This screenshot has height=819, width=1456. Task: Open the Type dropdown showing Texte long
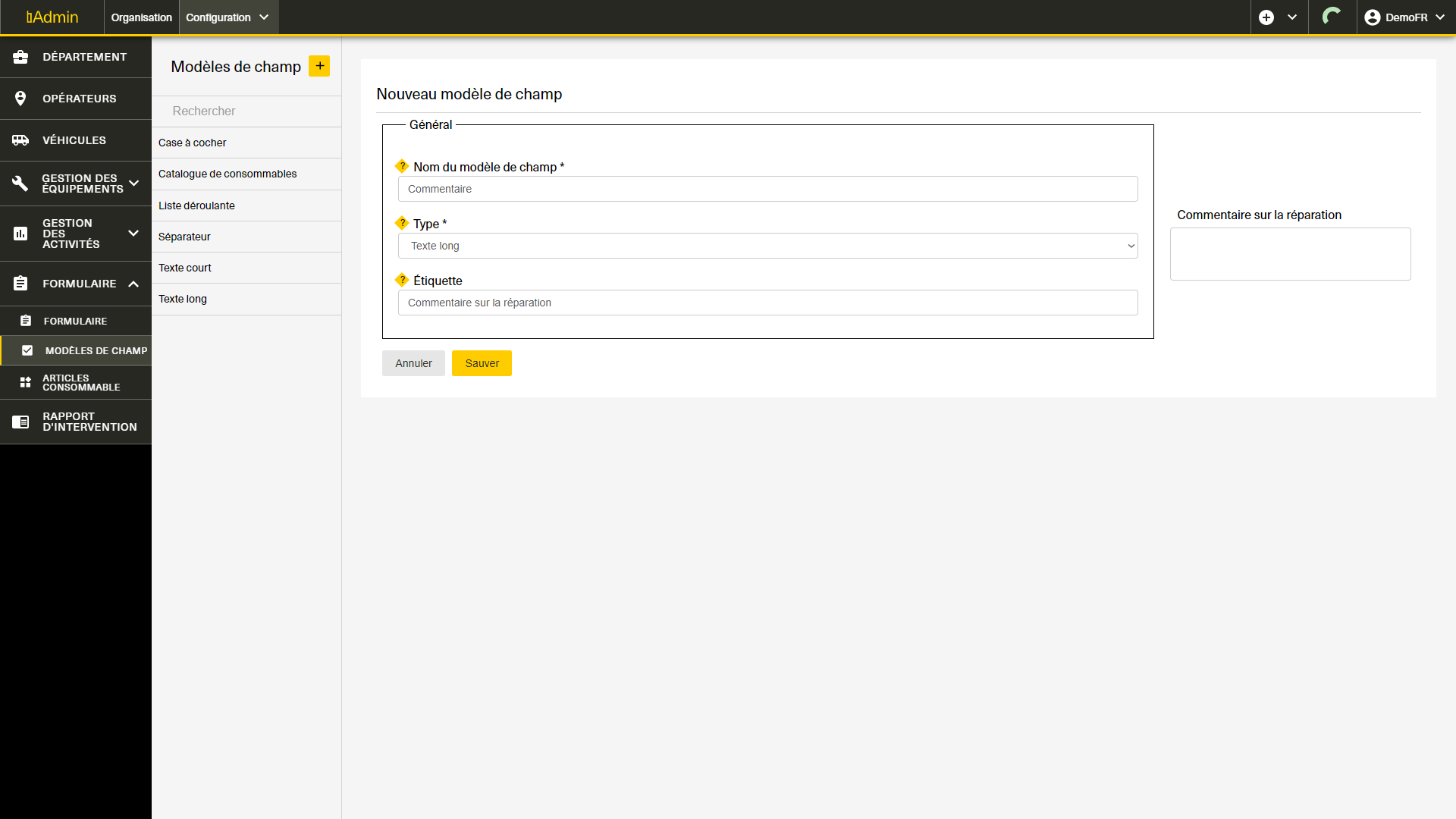[767, 246]
